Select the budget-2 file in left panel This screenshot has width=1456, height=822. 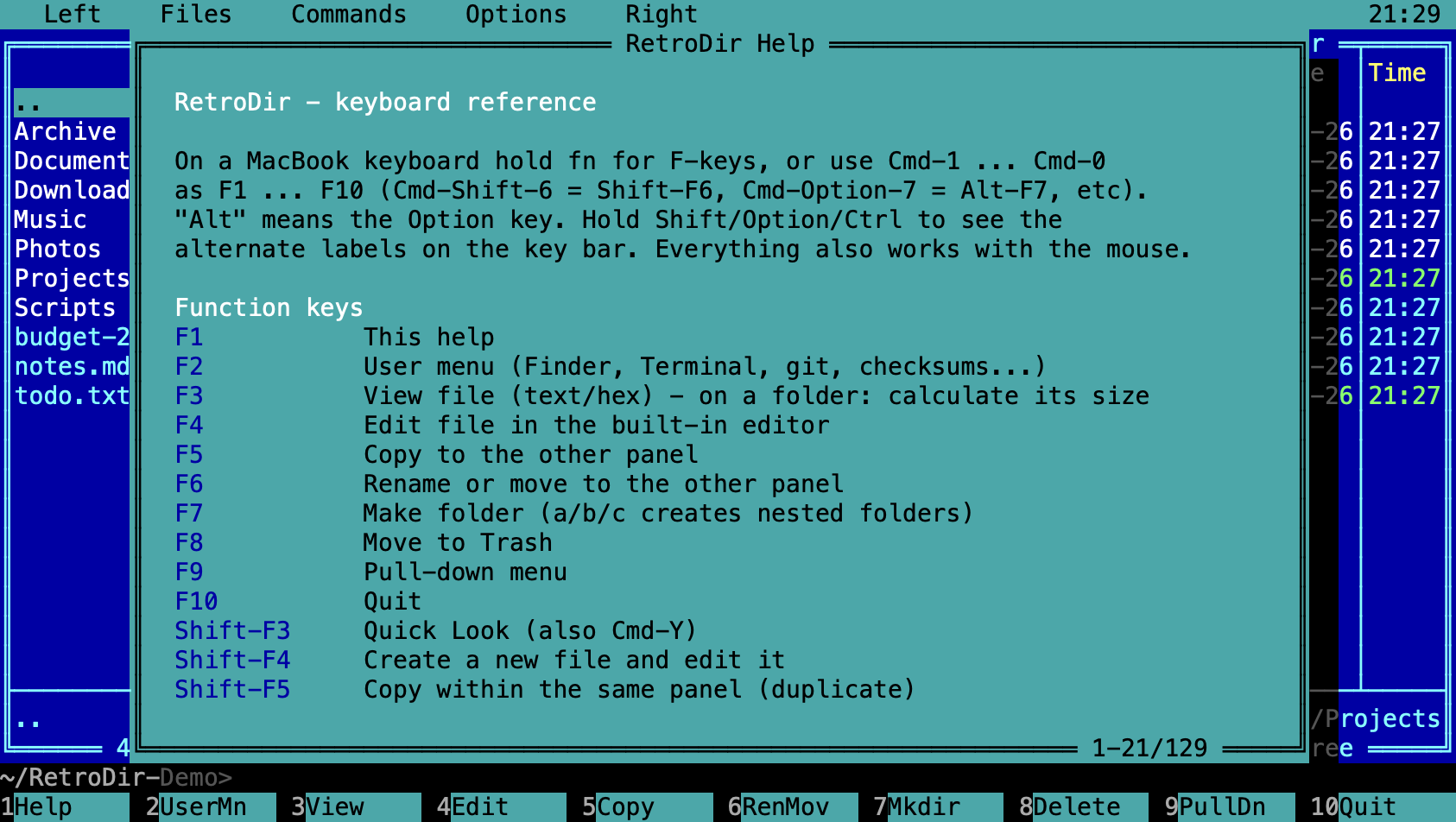tap(72, 338)
